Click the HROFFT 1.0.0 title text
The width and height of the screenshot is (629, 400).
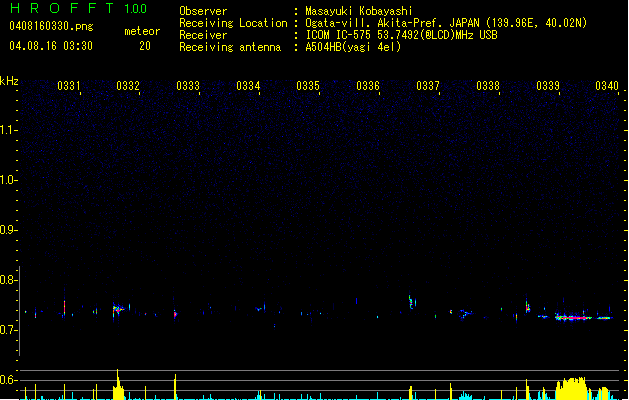tap(79, 8)
